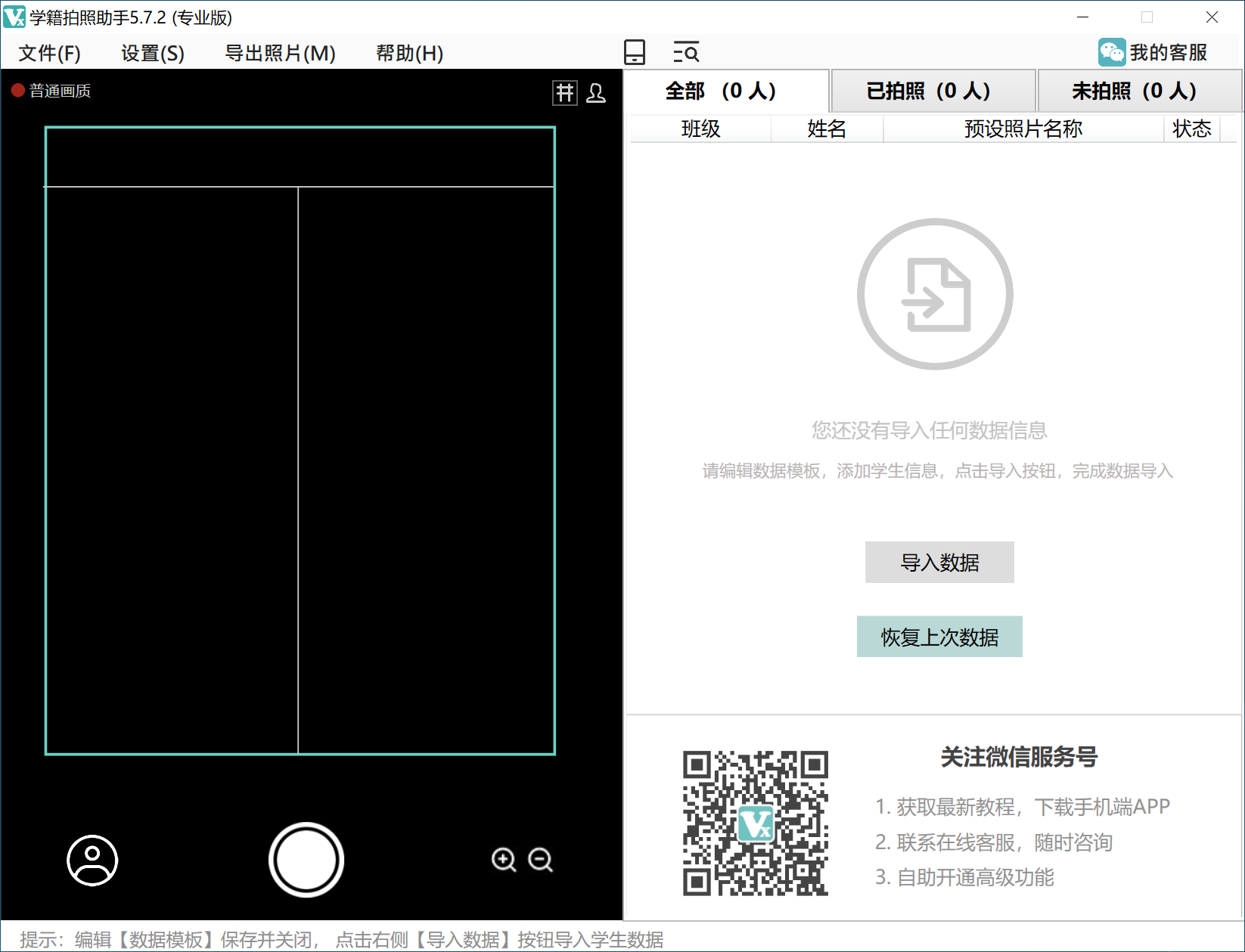Minimize the 学籍拍照助手 window
Viewport: 1245px width, 952px height.
click(x=1083, y=17)
